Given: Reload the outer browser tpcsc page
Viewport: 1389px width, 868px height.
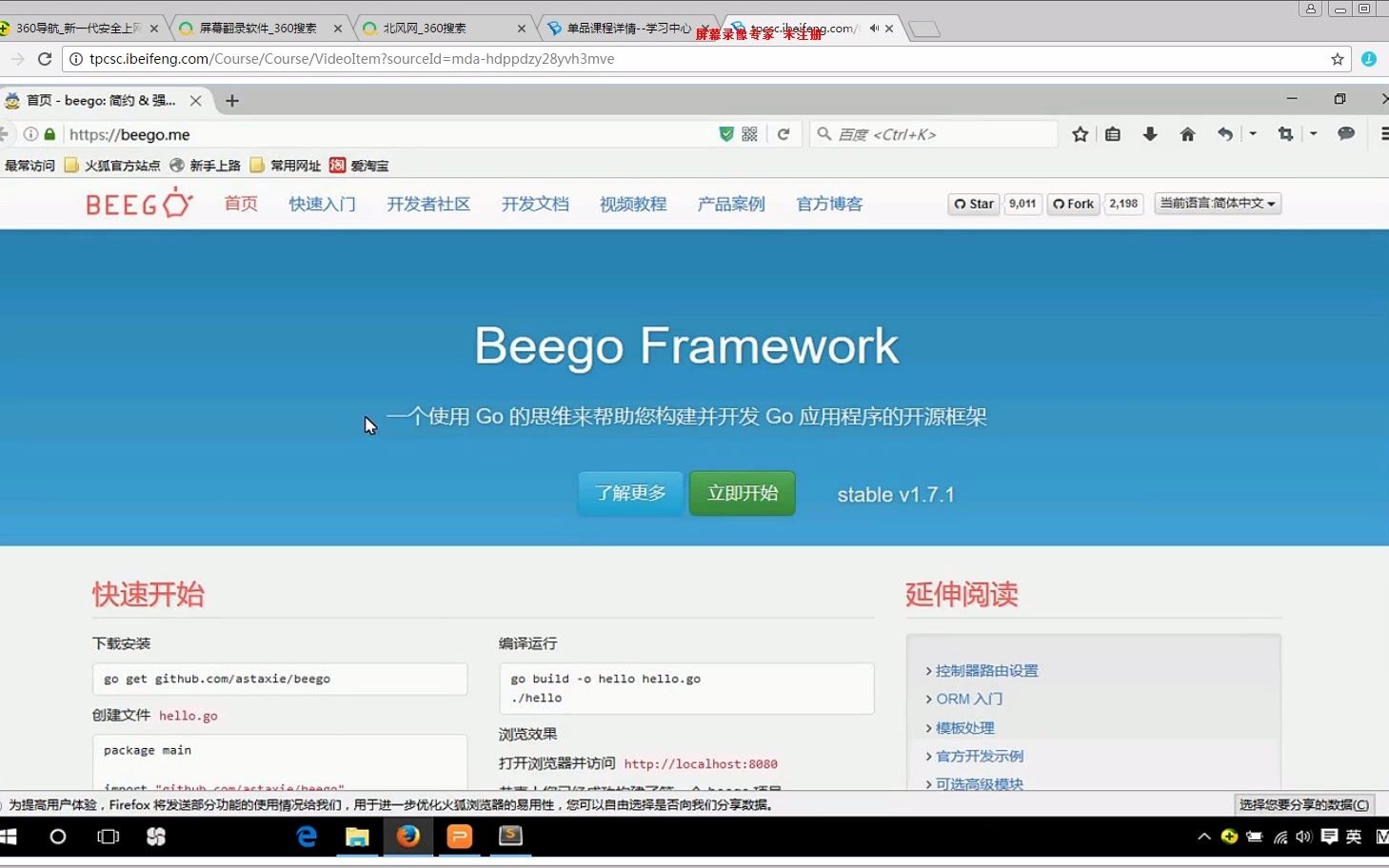Looking at the screenshot, I should pos(44,59).
